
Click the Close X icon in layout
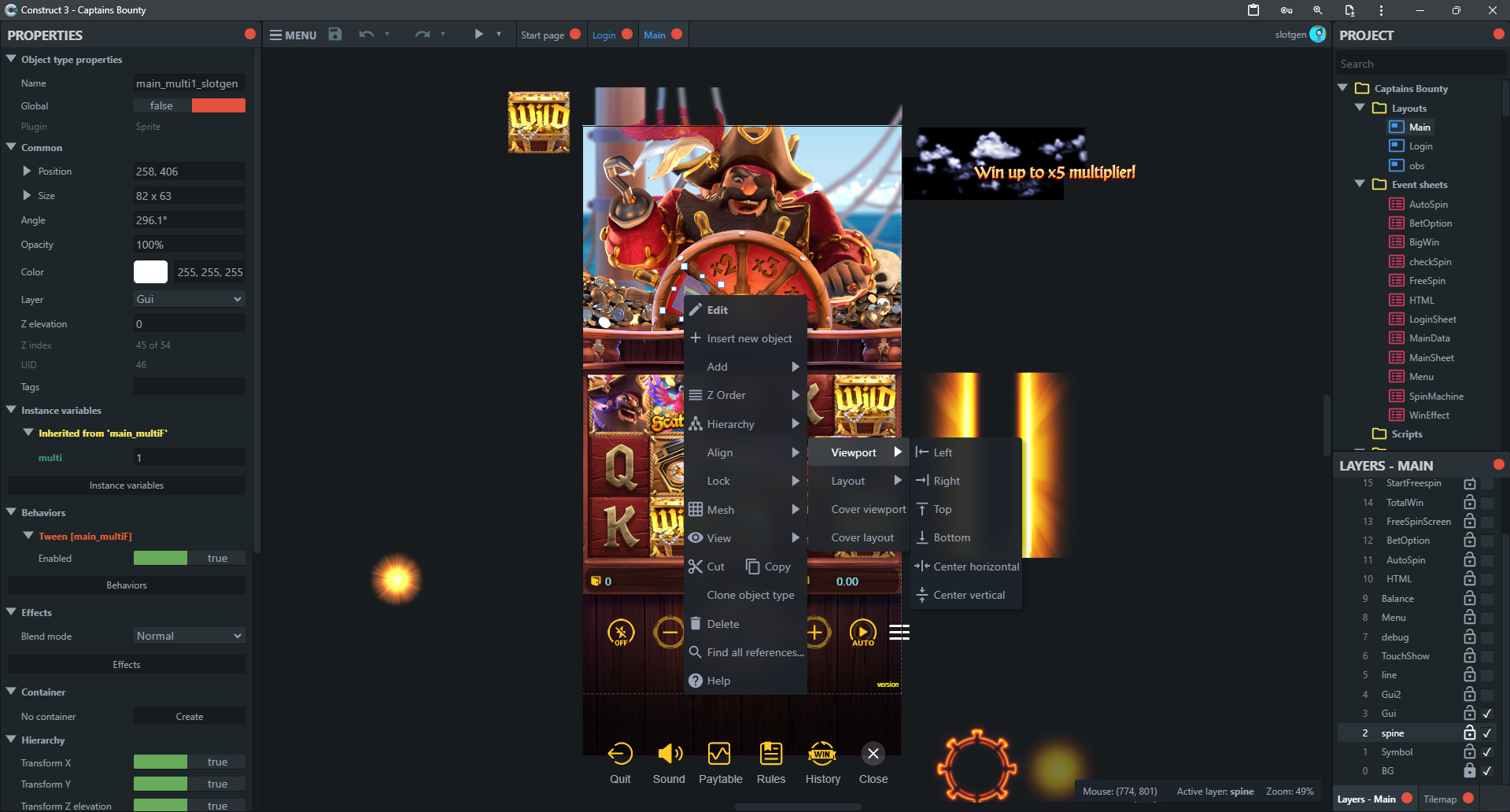pyautogui.click(x=873, y=754)
